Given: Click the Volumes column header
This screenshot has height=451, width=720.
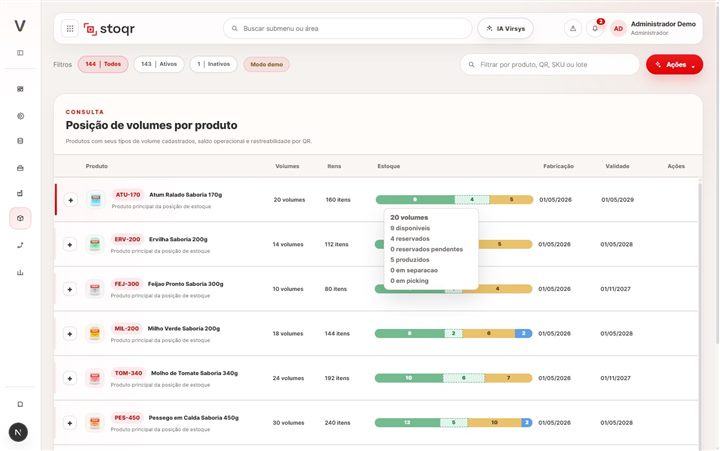Looking at the screenshot, I should [287, 166].
